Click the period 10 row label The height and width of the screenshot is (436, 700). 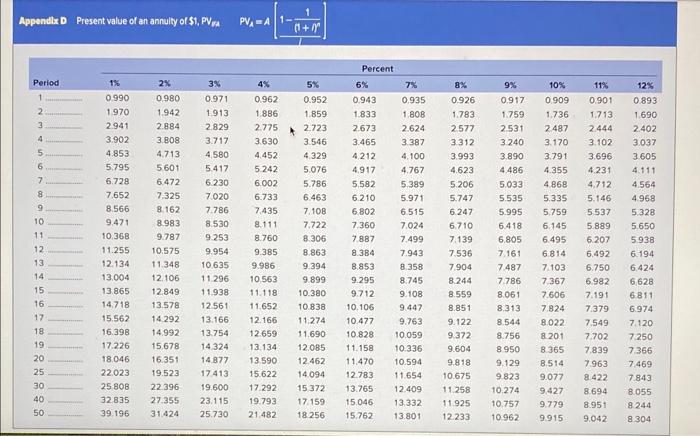point(39,222)
